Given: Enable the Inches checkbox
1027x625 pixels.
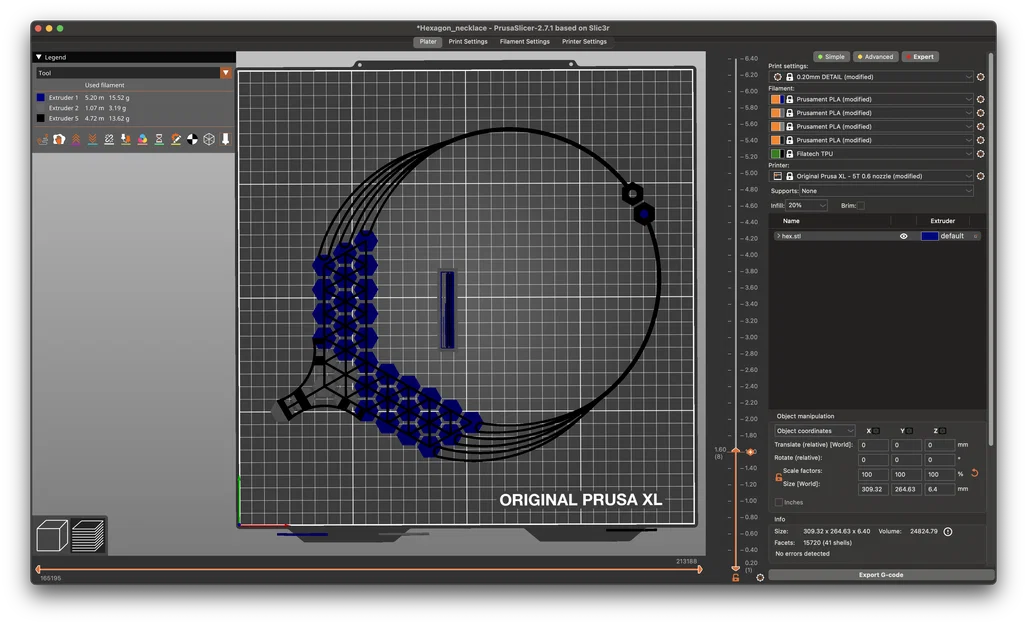Looking at the screenshot, I should point(779,502).
